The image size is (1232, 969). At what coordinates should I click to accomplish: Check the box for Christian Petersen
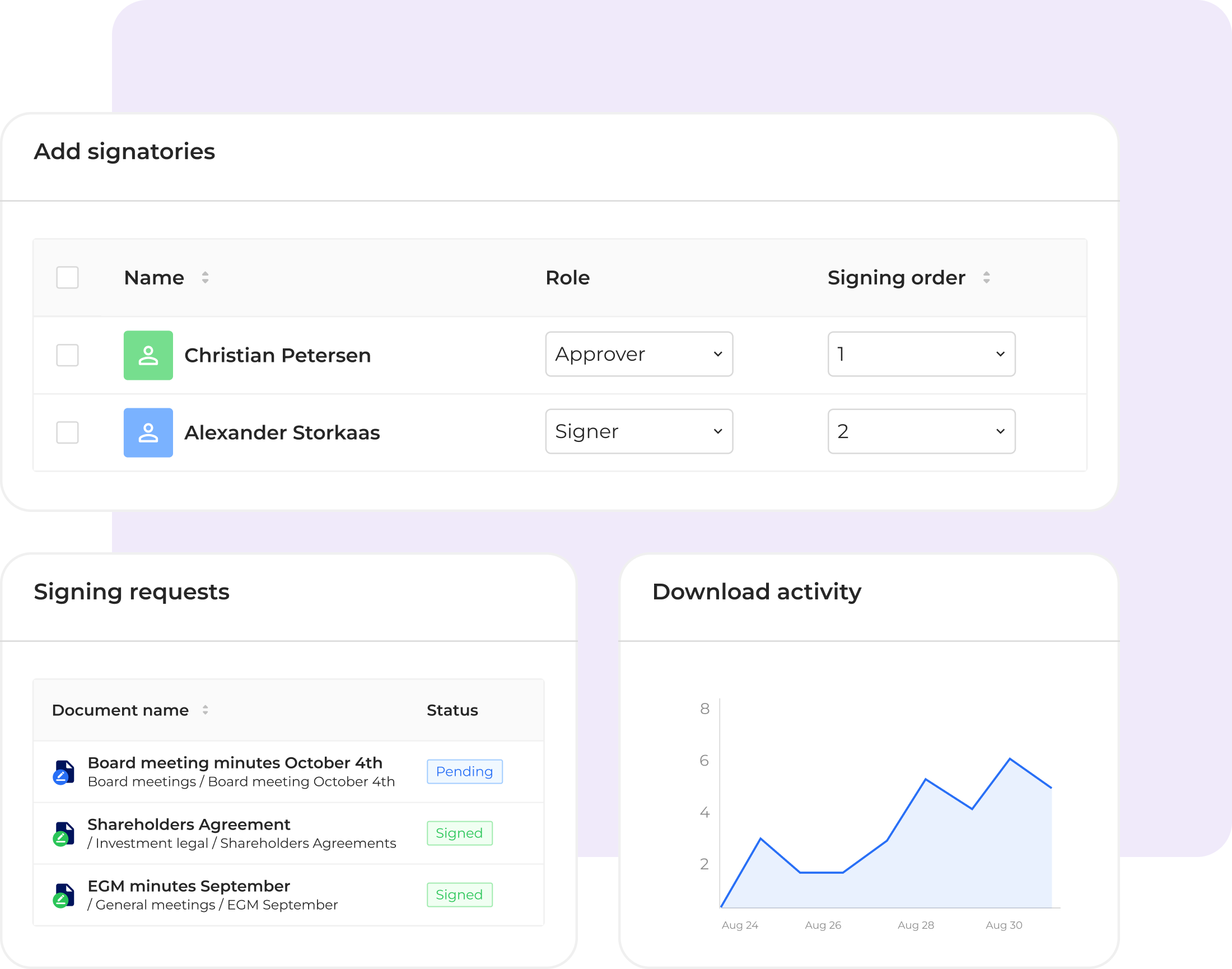(68, 355)
